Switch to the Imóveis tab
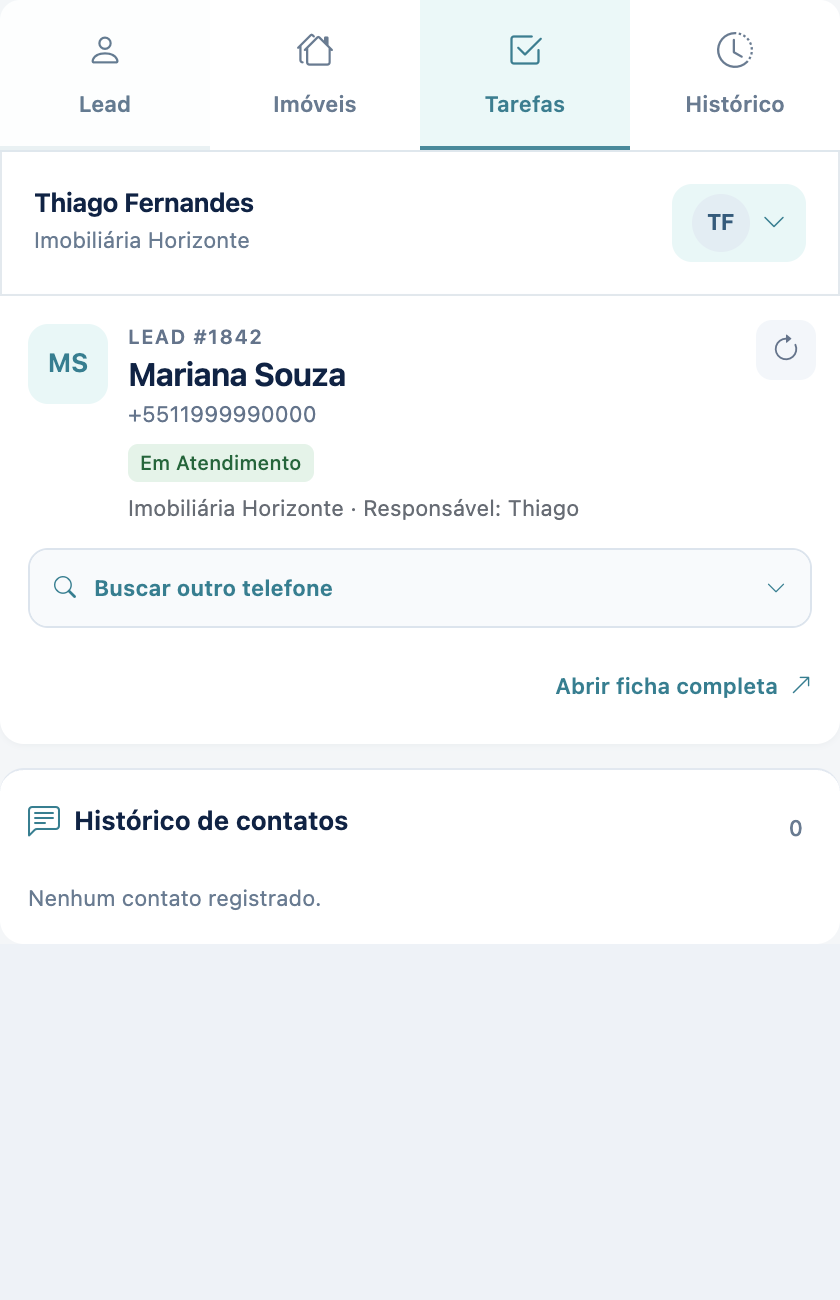 coord(315,75)
